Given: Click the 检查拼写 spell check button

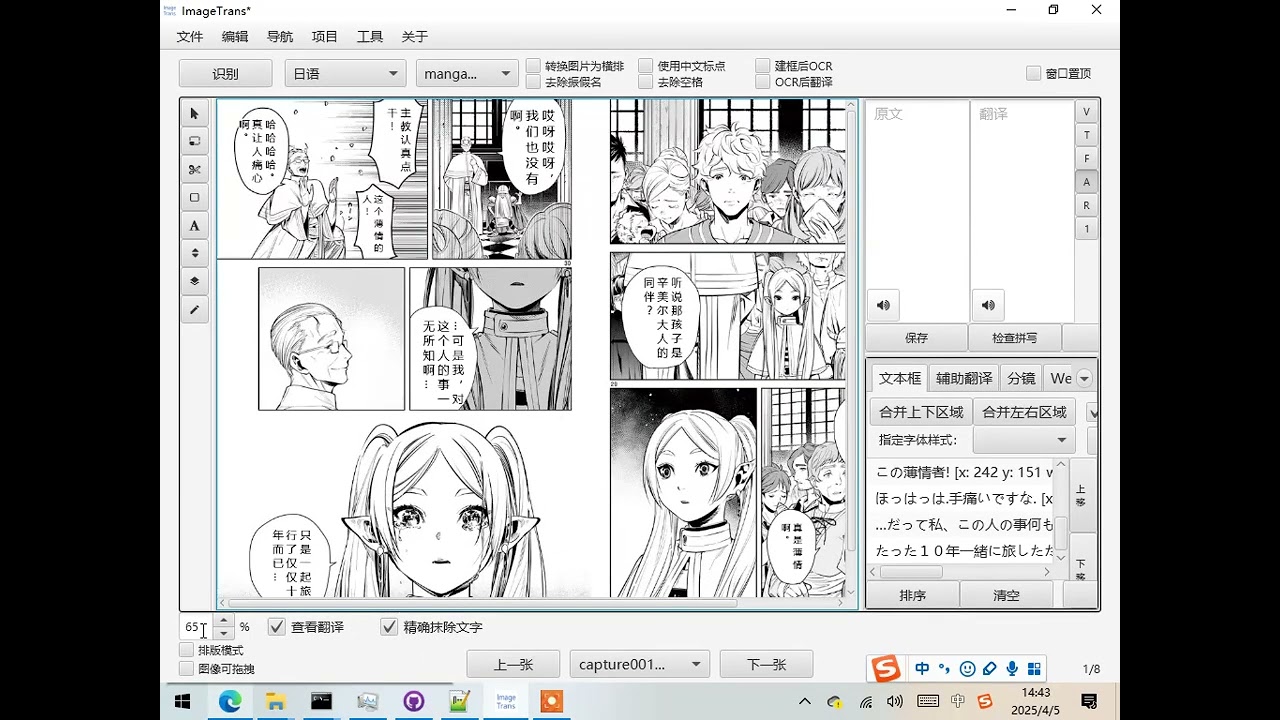Looking at the screenshot, I should tap(1014, 338).
